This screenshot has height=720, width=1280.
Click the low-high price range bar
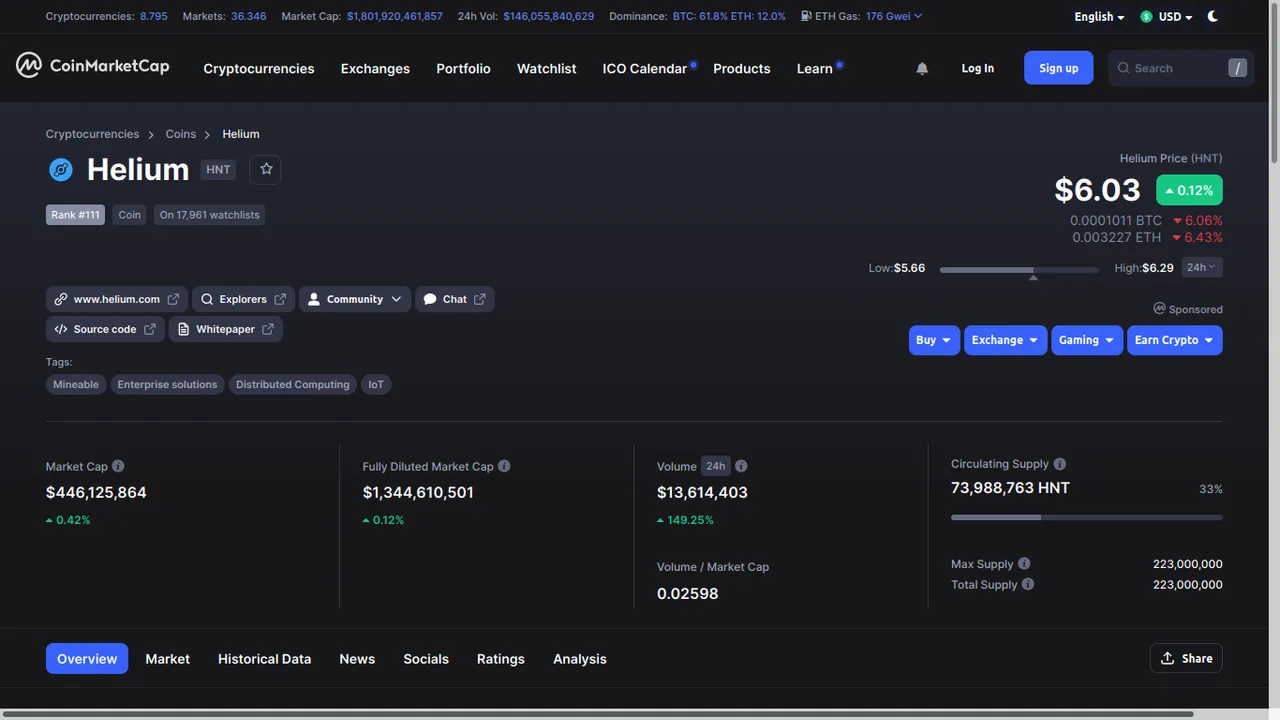click(x=1019, y=270)
